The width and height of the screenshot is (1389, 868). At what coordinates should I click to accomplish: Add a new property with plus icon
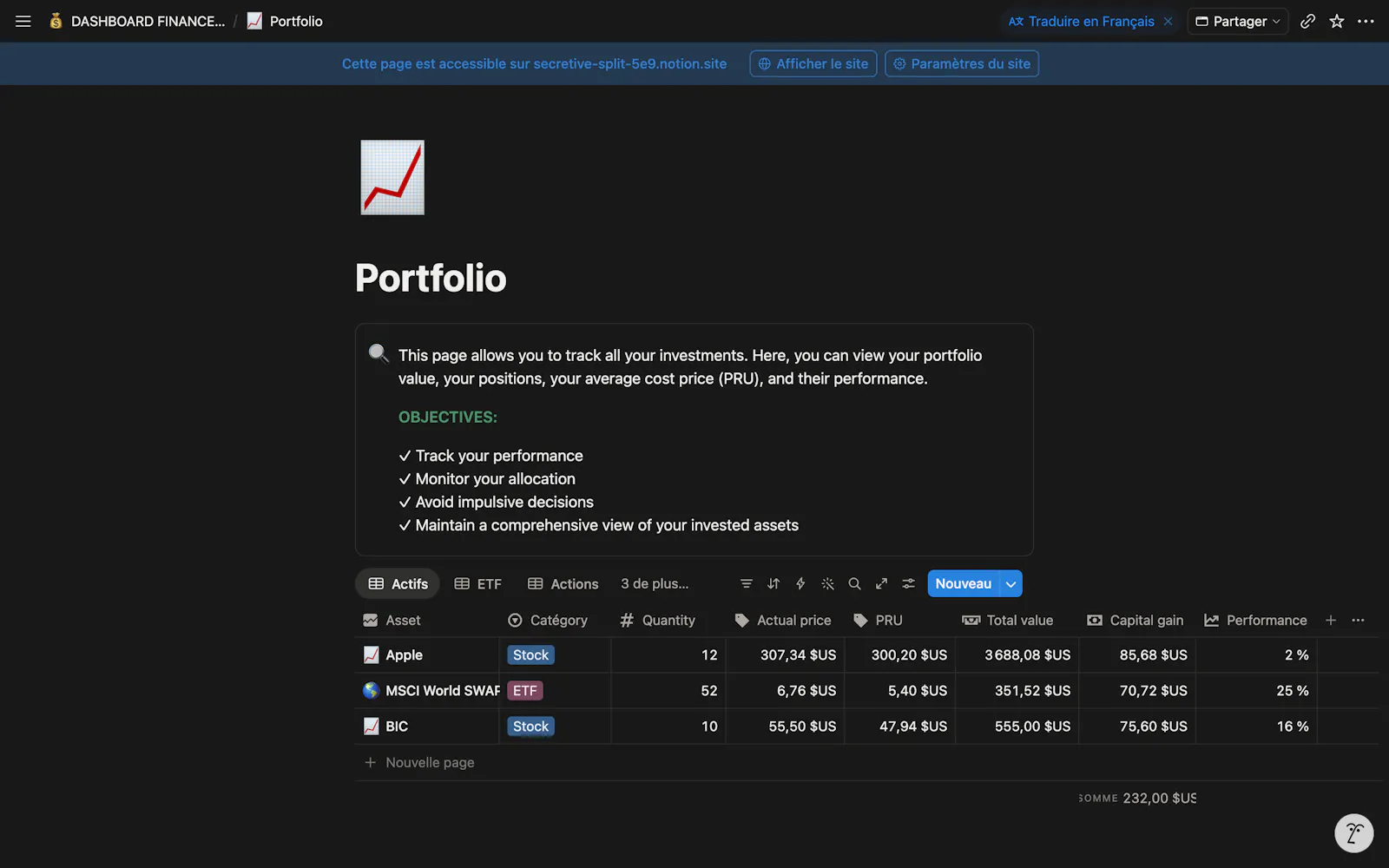click(x=1331, y=620)
